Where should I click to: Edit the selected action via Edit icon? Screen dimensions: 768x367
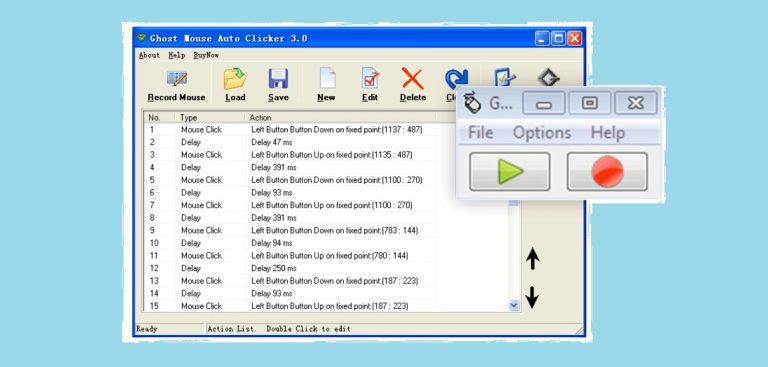click(x=370, y=78)
